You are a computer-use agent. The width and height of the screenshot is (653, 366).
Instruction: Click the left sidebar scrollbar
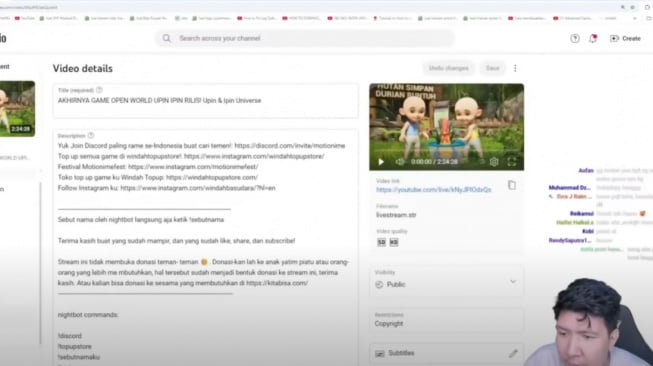pos(40,263)
